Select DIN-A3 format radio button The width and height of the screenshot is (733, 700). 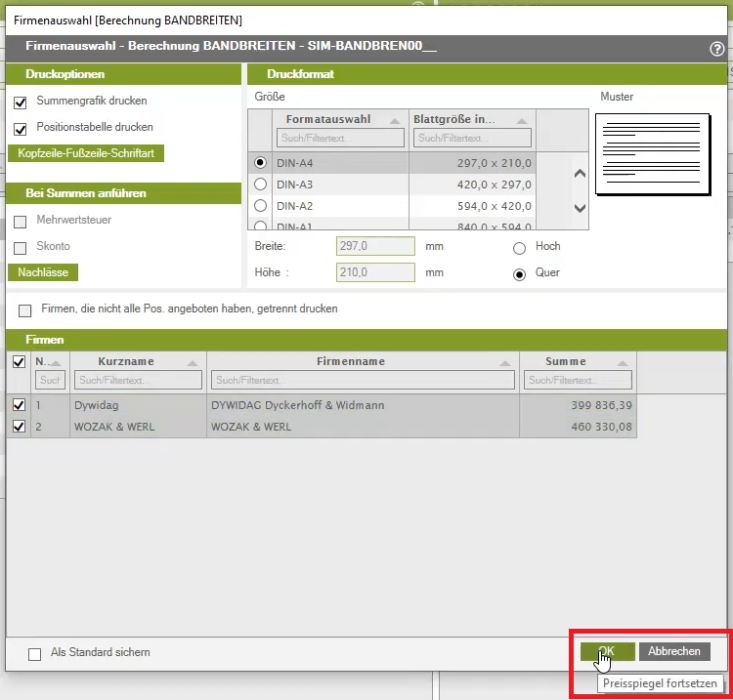[261, 184]
